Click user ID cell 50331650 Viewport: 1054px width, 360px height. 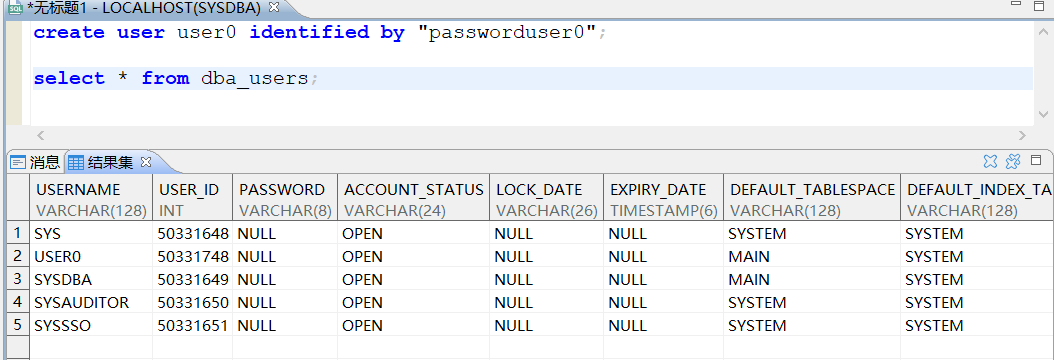(193, 302)
